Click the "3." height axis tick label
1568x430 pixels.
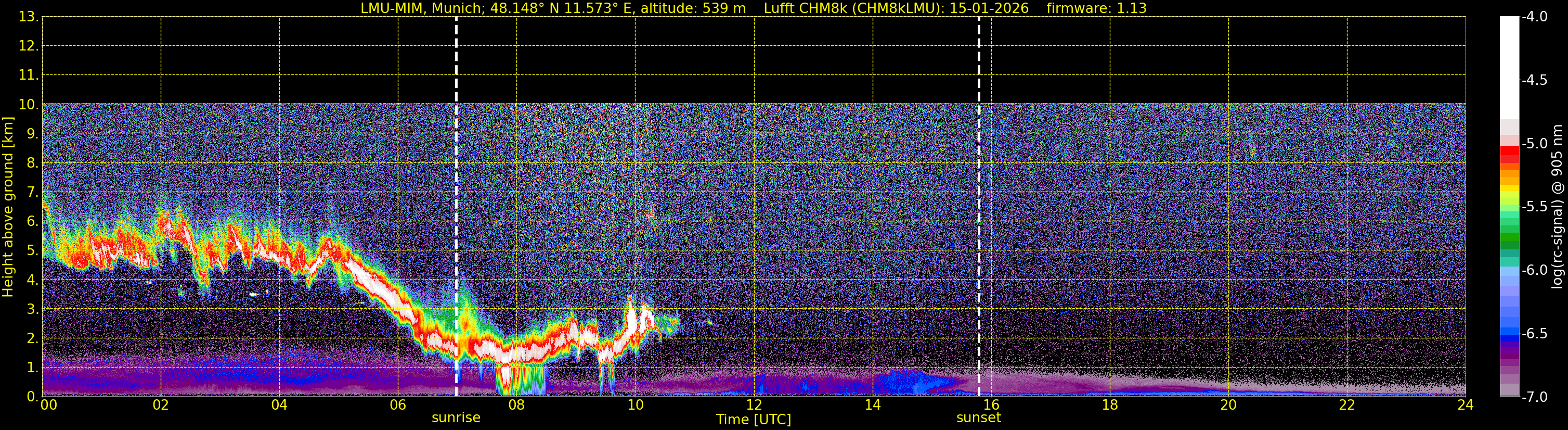32,309
